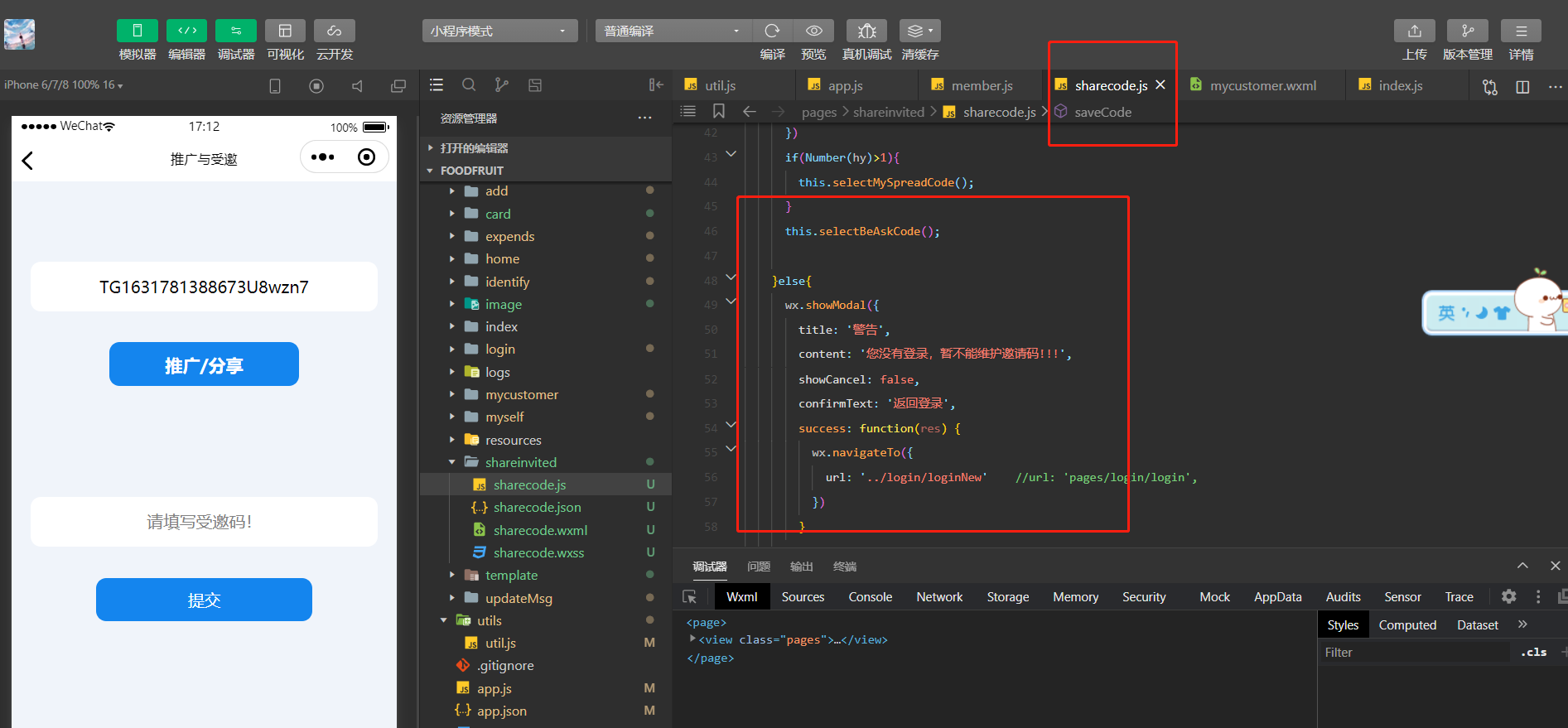Open the extensions layout sidebar icon
This screenshot has width=1568, height=728.
tap(535, 85)
